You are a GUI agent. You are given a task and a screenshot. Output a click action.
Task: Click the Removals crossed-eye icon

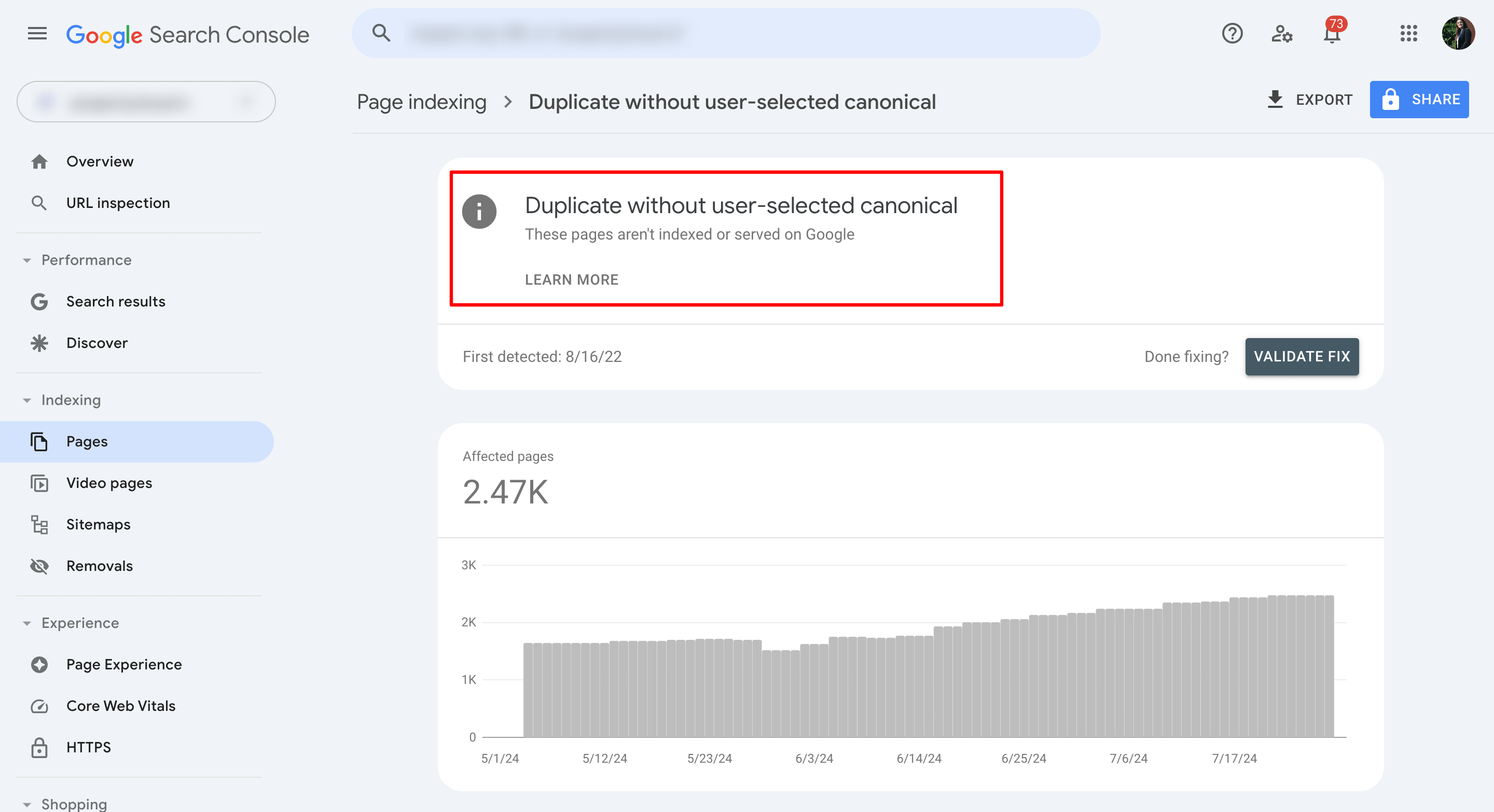39,566
